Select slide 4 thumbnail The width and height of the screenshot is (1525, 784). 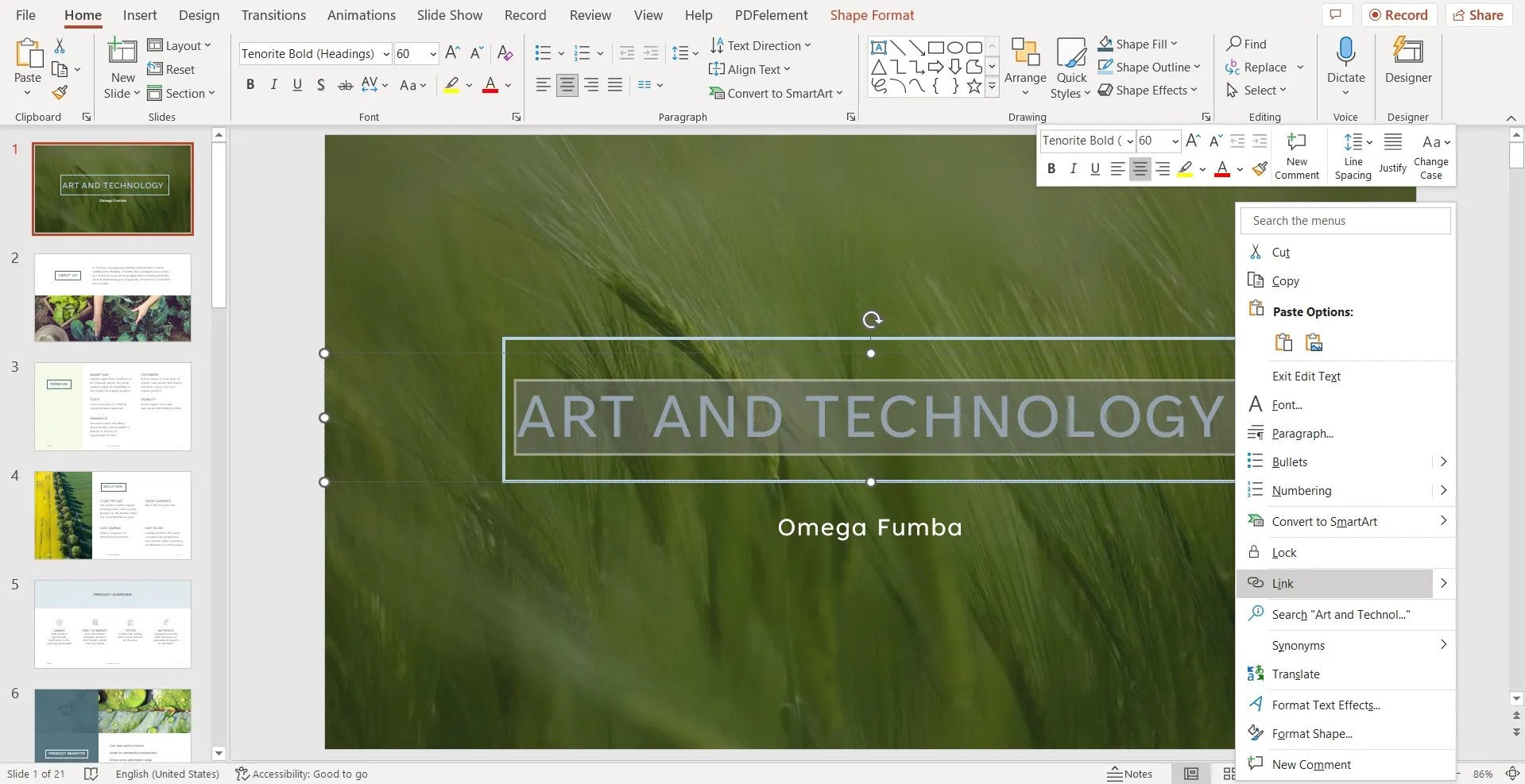tap(112, 515)
